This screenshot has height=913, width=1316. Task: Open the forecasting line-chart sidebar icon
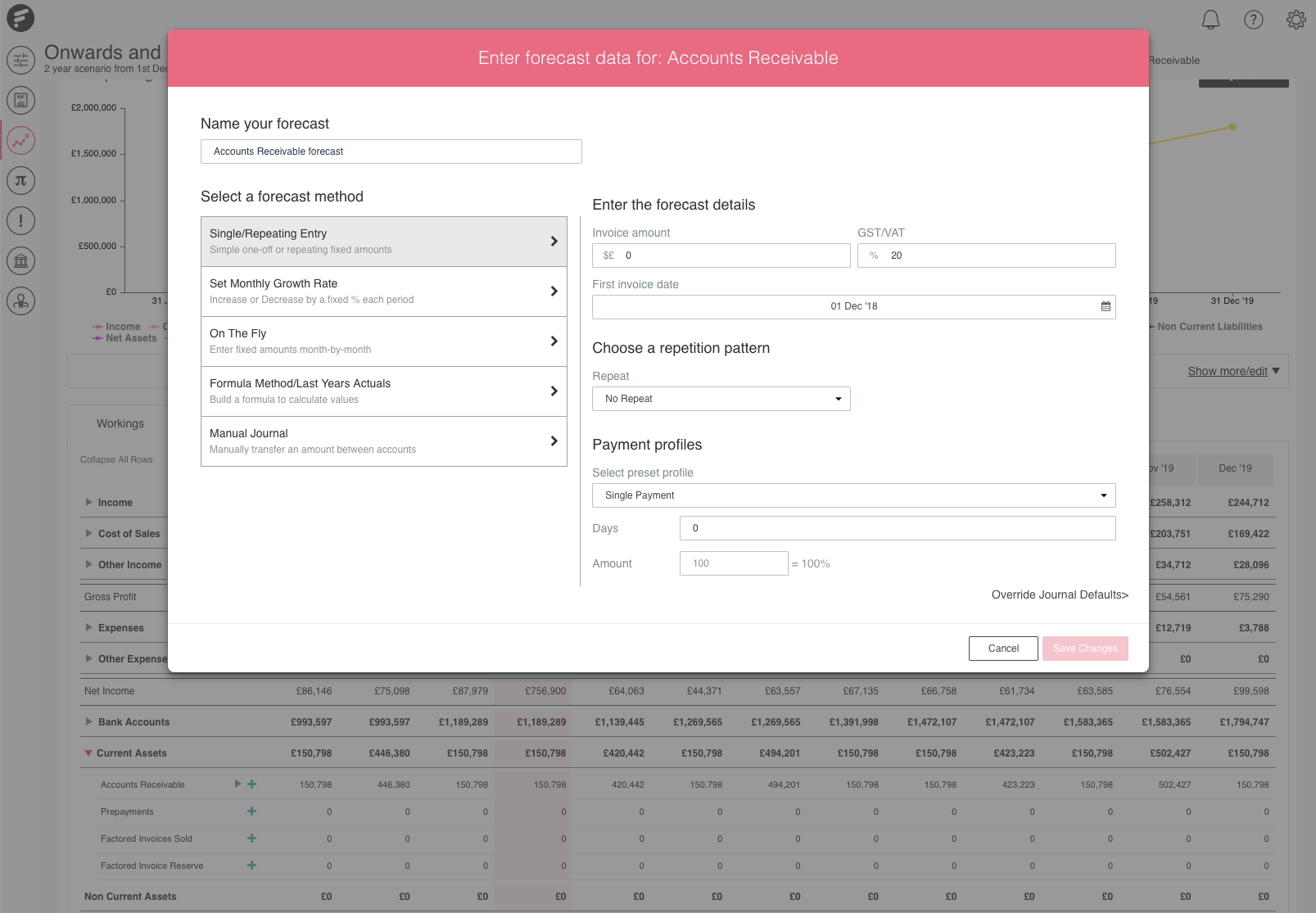pos(20,140)
